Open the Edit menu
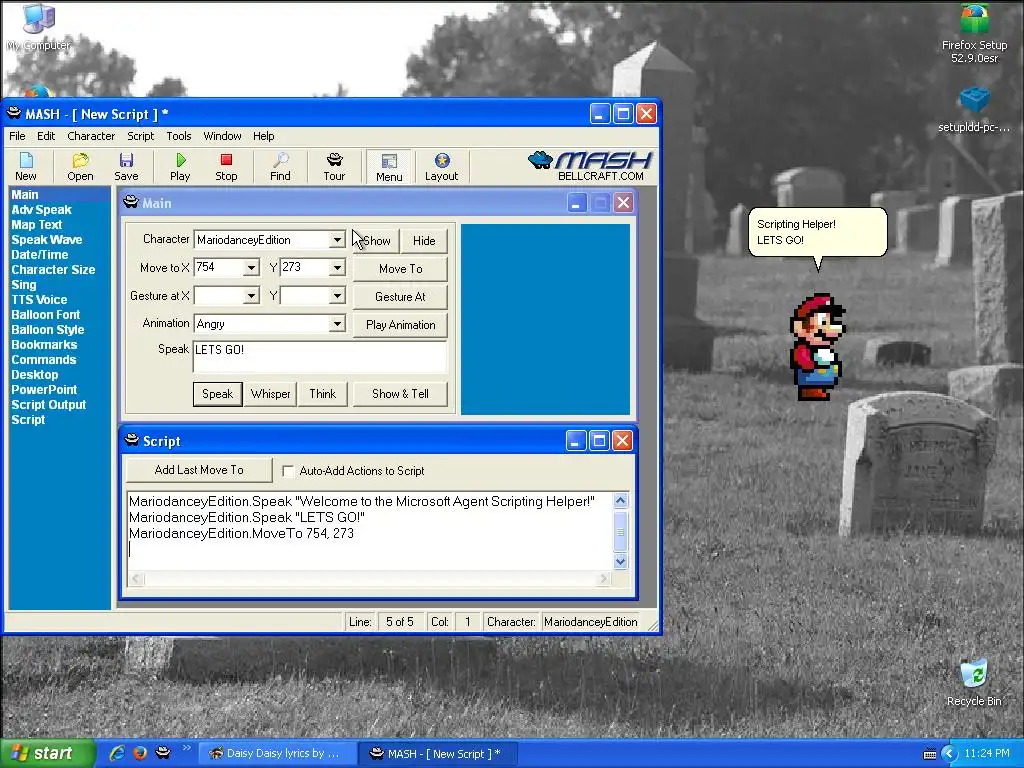The height and width of the screenshot is (768, 1024). pyautogui.click(x=46, y=136)
